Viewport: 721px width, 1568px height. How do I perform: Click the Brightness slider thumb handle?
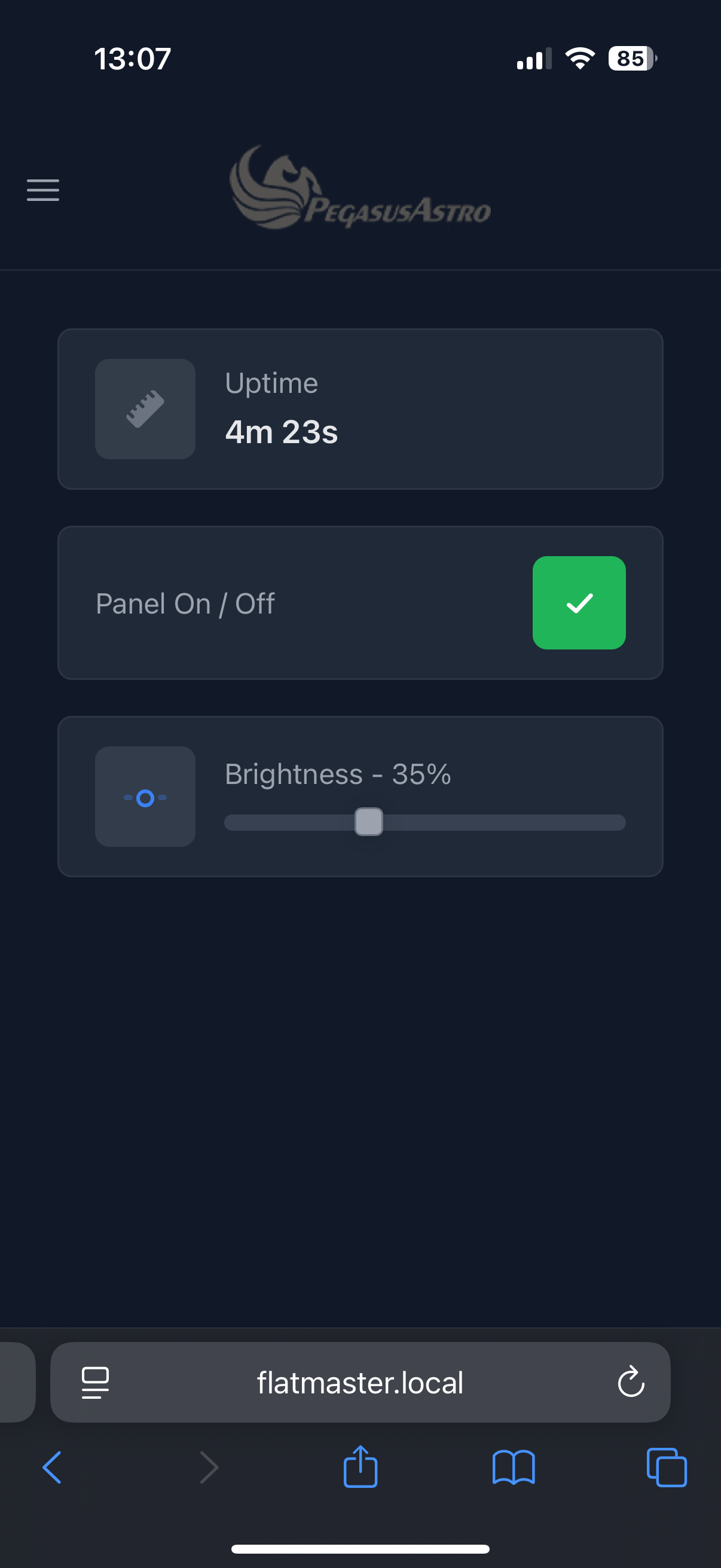tap(369, 822)
